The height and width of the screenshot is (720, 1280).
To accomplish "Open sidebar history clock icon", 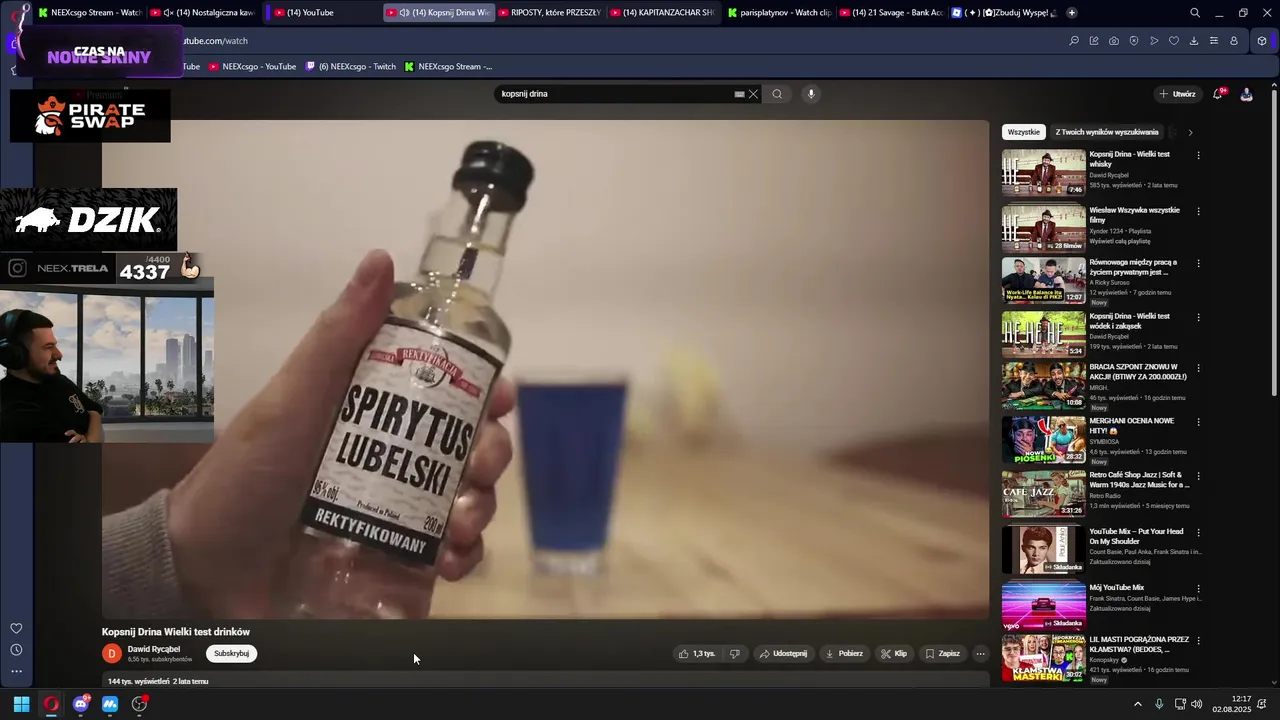I will coord(16,650).
